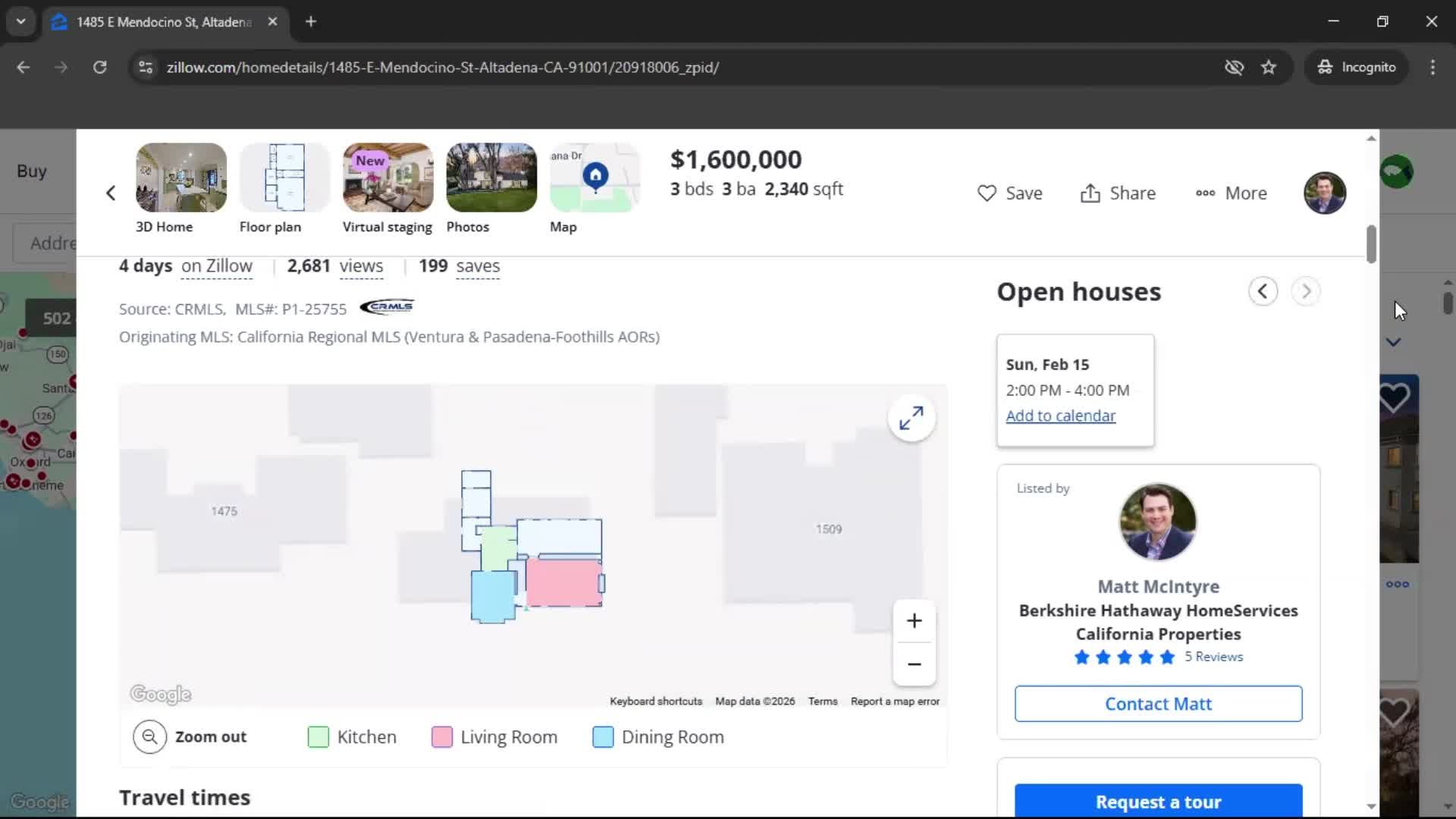
Task: Click the Save heart icon
Action: (x=987, y=193)
